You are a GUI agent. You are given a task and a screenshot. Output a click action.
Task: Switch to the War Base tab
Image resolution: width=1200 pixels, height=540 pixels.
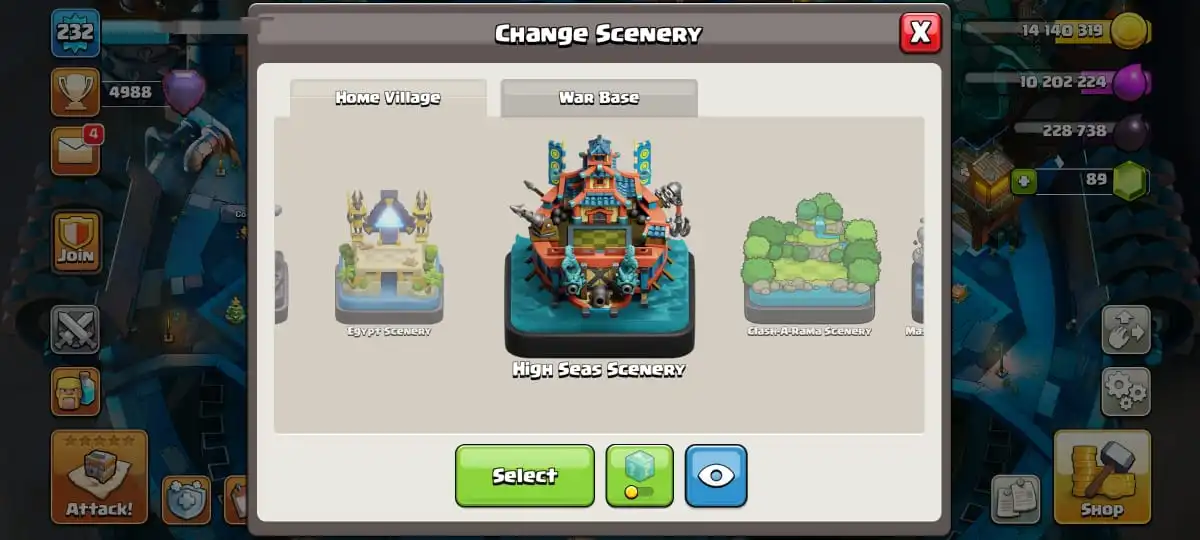coord(599,98)
